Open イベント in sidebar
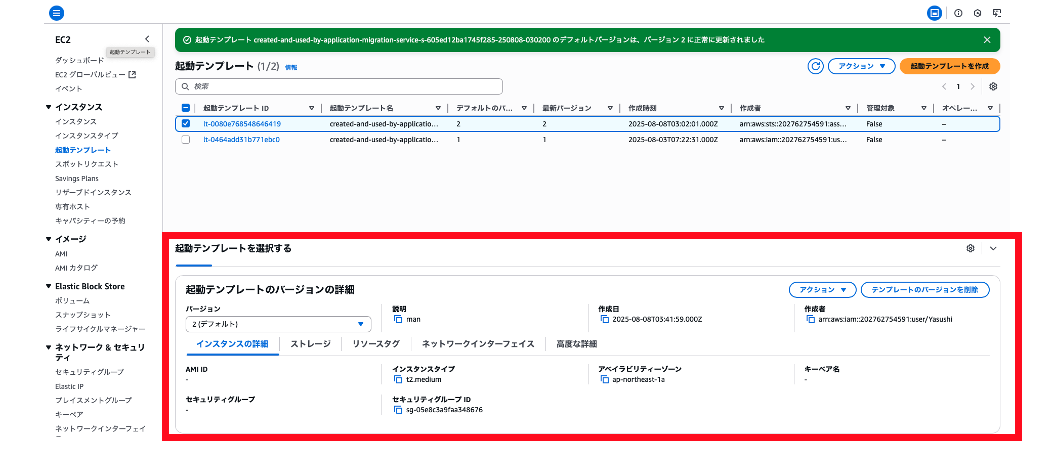The height and width of the screenshot is (459, 1038). (x=69, y=88)
